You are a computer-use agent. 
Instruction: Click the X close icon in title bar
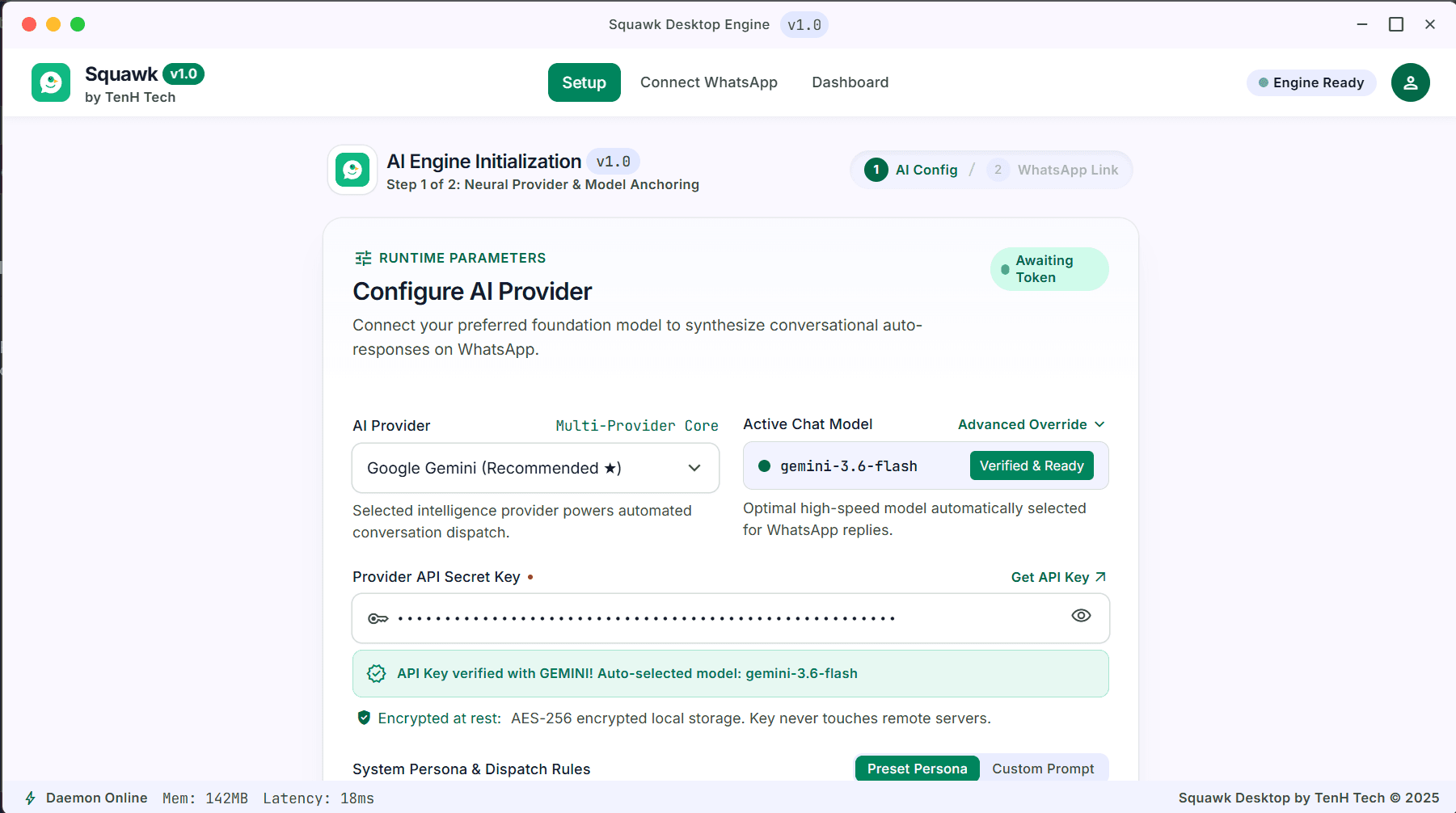coord(1430,24)
